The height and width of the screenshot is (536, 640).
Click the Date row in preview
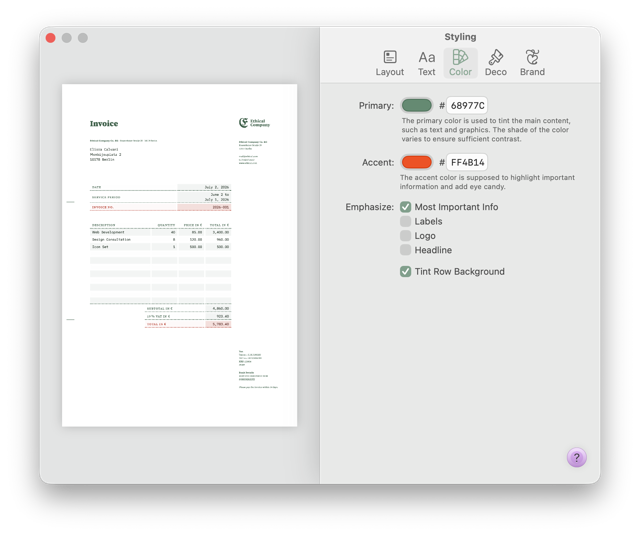[x=160, y=187]
